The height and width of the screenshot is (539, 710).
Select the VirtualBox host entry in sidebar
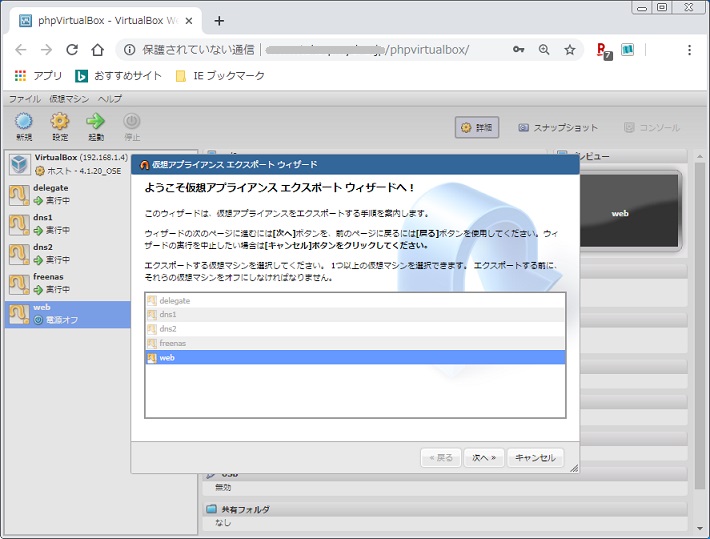pos(68,164)
